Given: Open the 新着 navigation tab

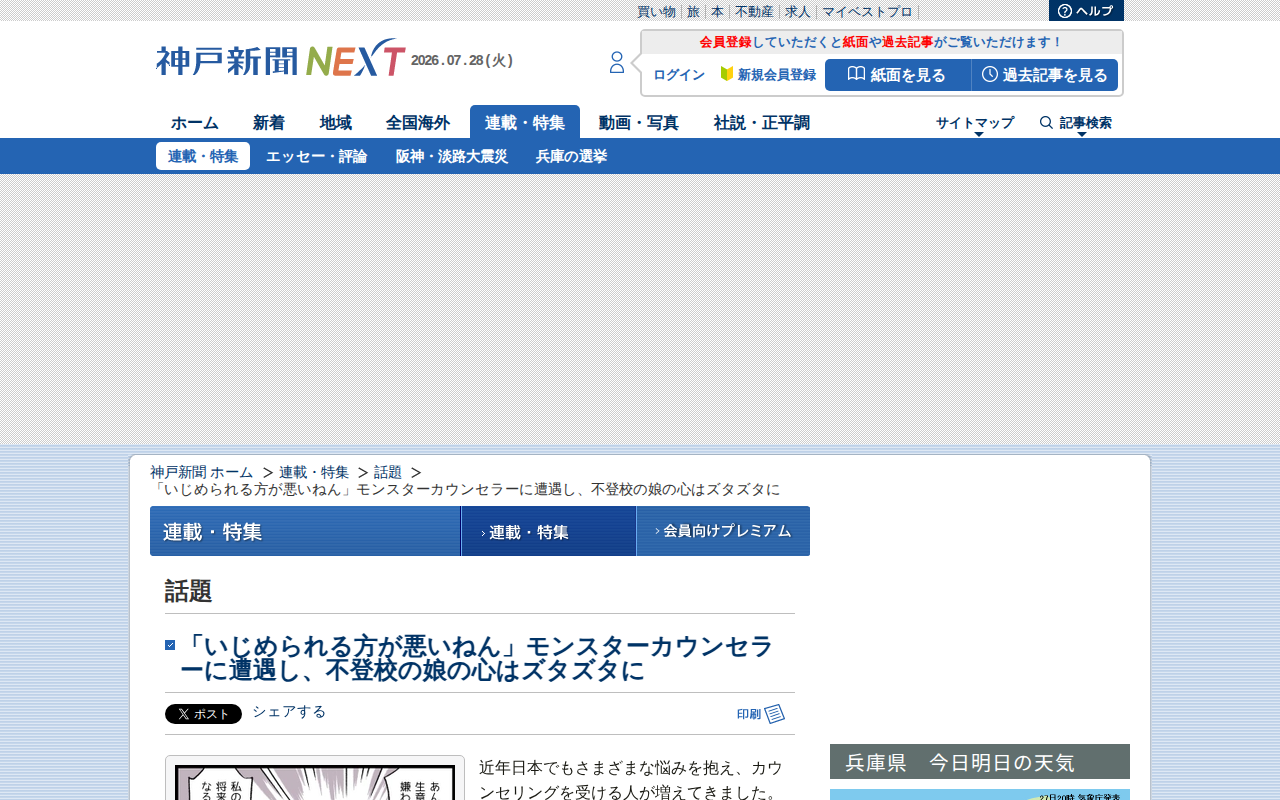Looking at the screenshot, I should coord(269,122).
